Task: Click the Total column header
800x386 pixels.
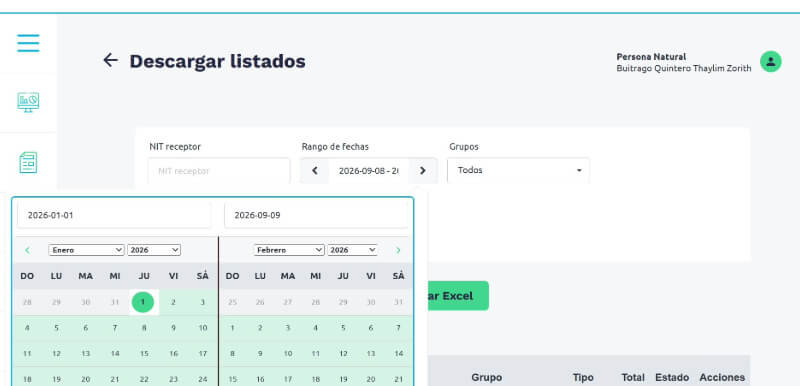Action: pyautogui.click(x=634, y=378)
